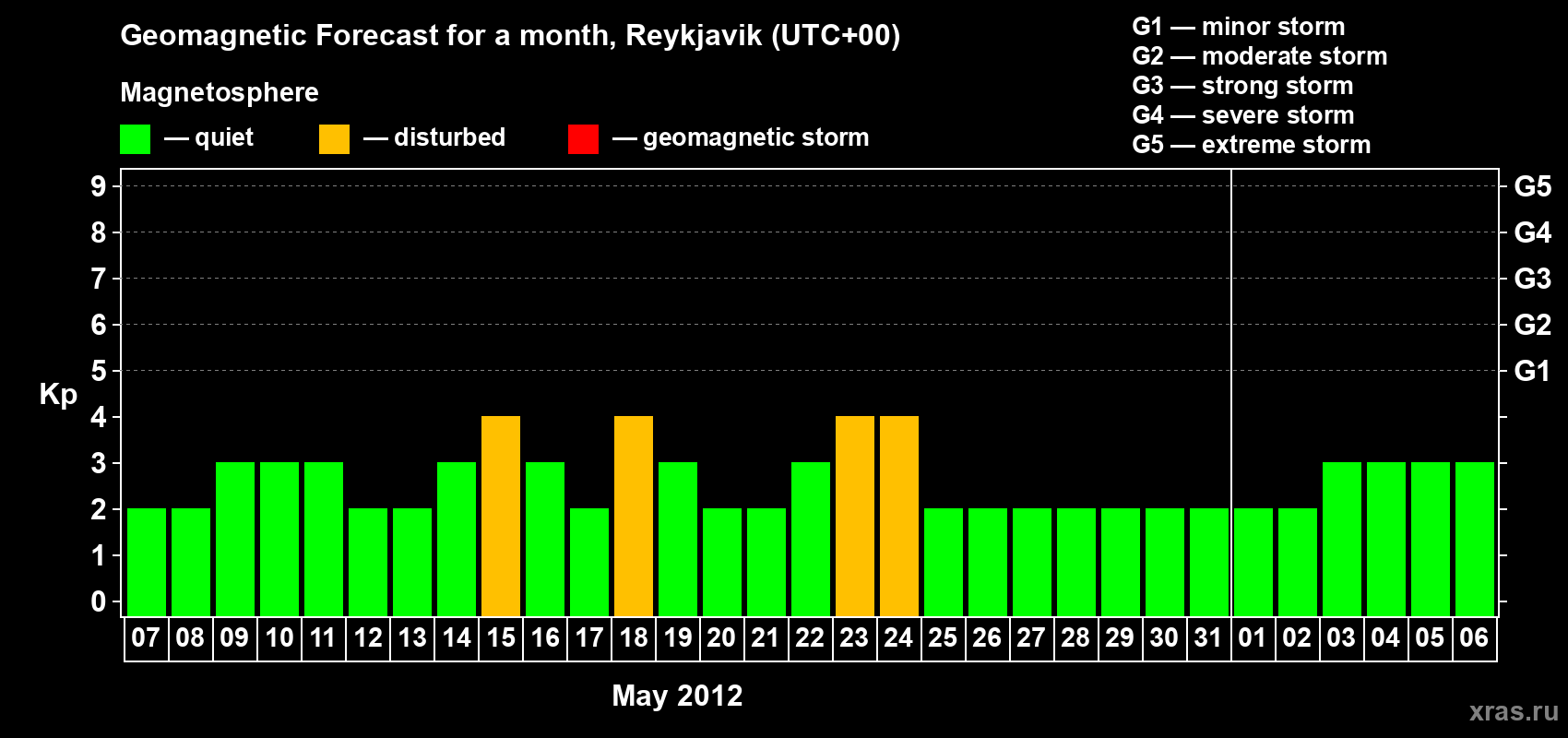Click the orange bar for day 15
The image size is (1568, 738).
[x=501, y=516]
